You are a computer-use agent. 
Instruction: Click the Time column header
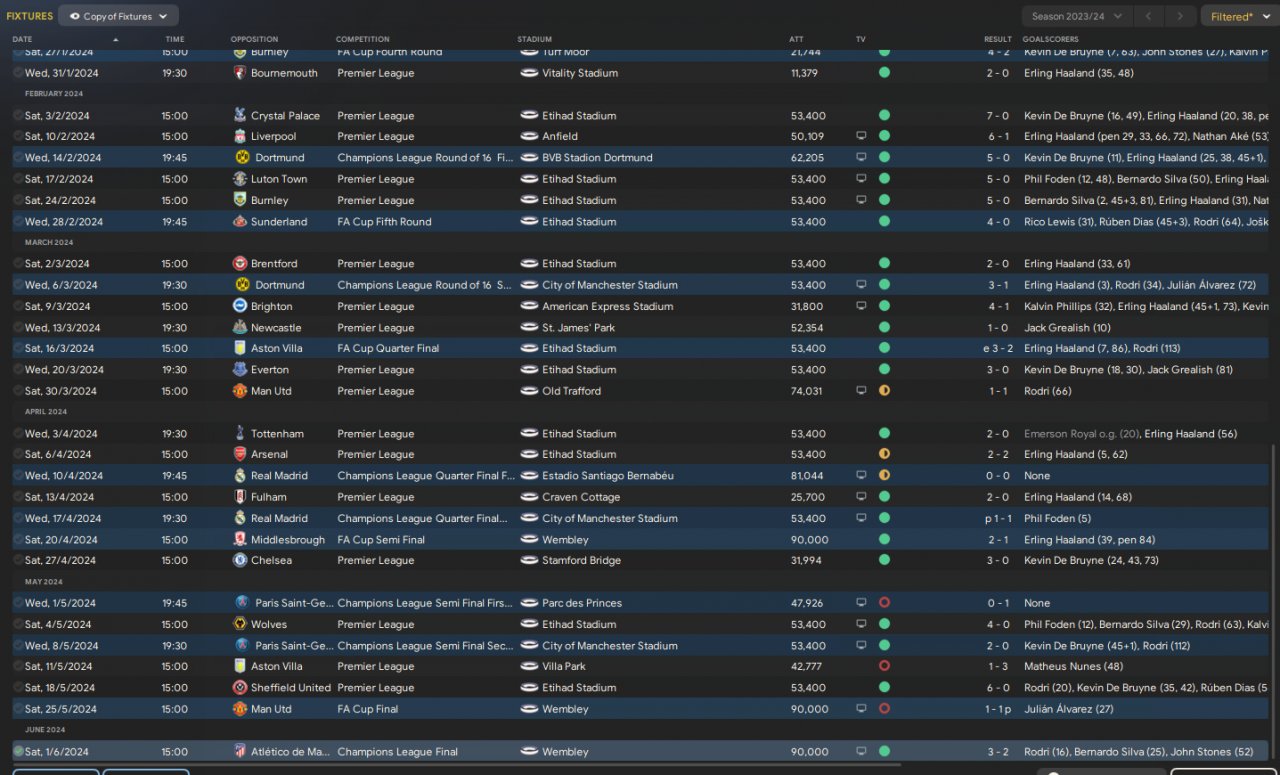pyautogui.click(x=175, y=39)
